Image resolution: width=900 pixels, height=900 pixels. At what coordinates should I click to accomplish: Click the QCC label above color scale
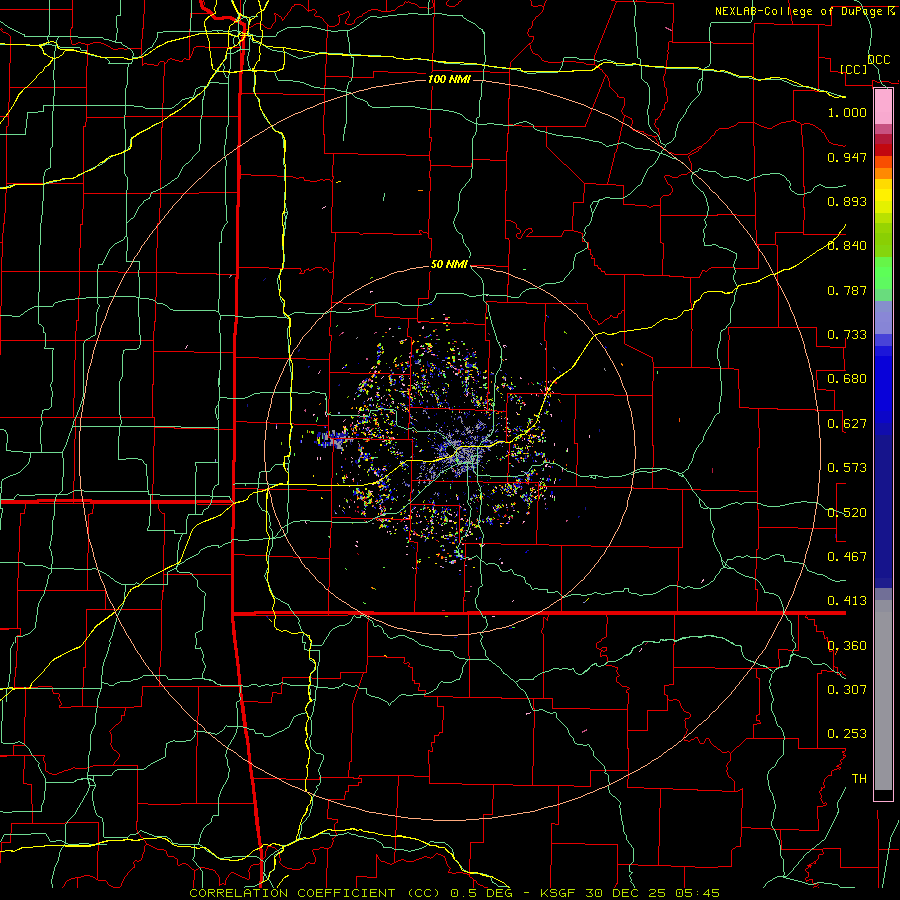click(878, 60)
